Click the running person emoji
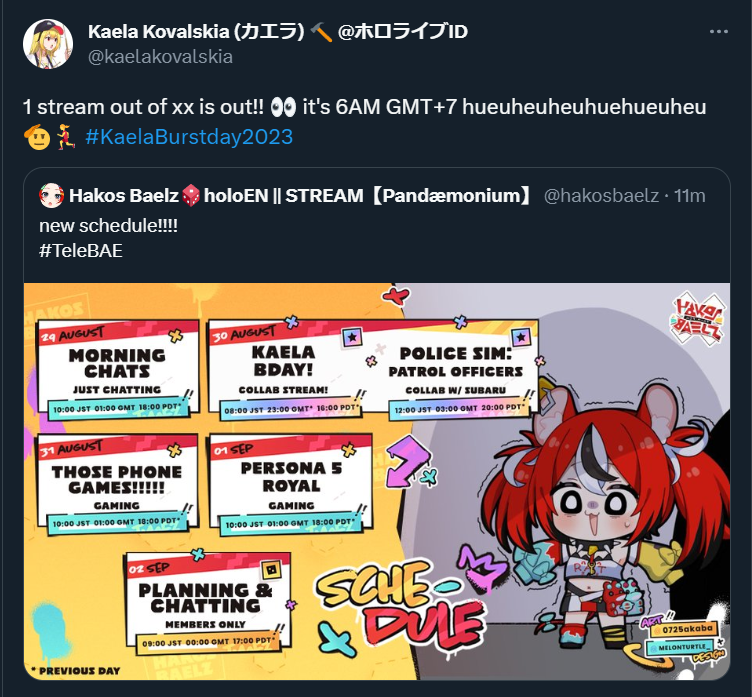The image size is (752, 697). (66, 138)
